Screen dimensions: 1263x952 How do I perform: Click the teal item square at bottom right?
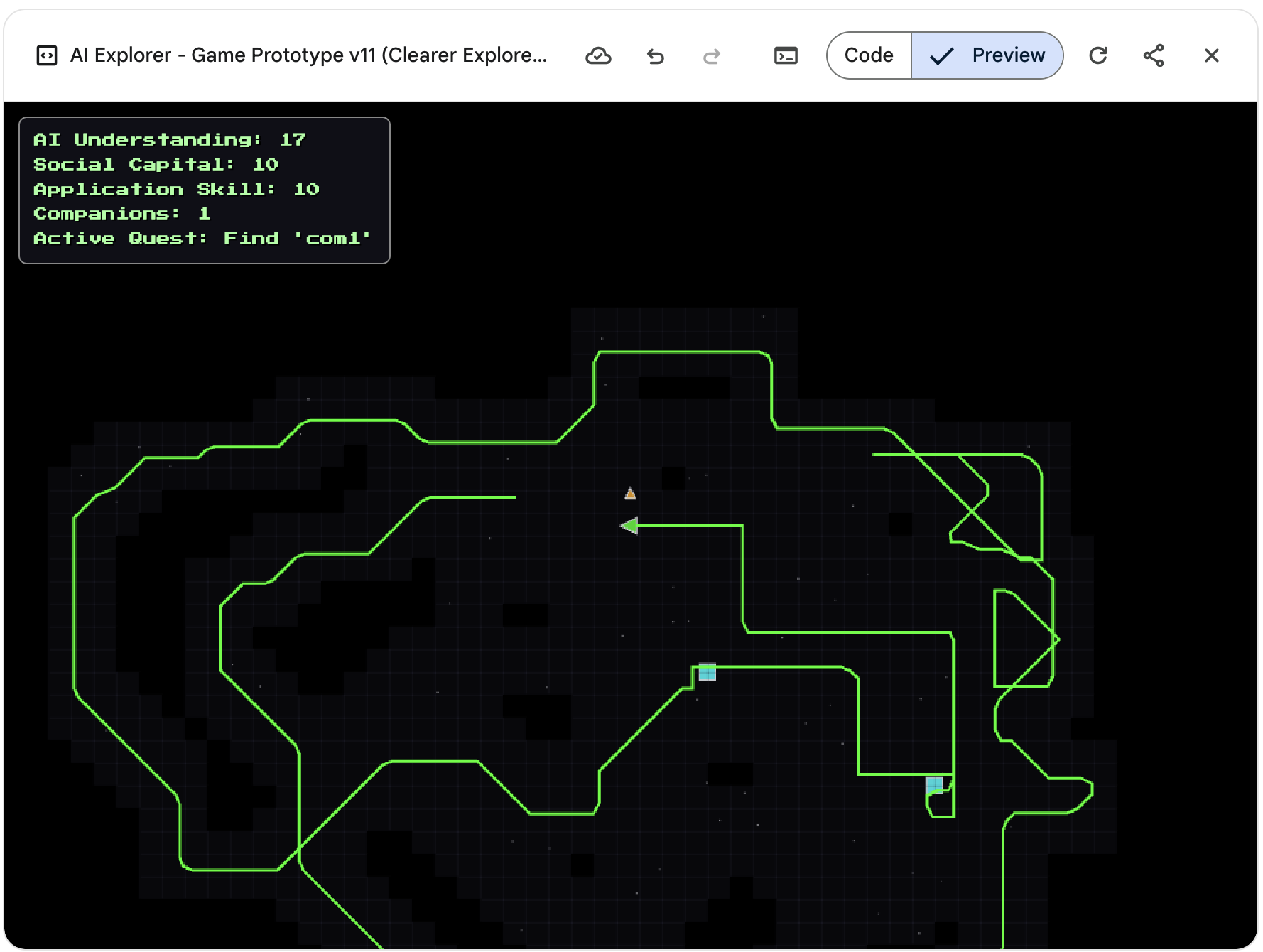click(936, 784)
